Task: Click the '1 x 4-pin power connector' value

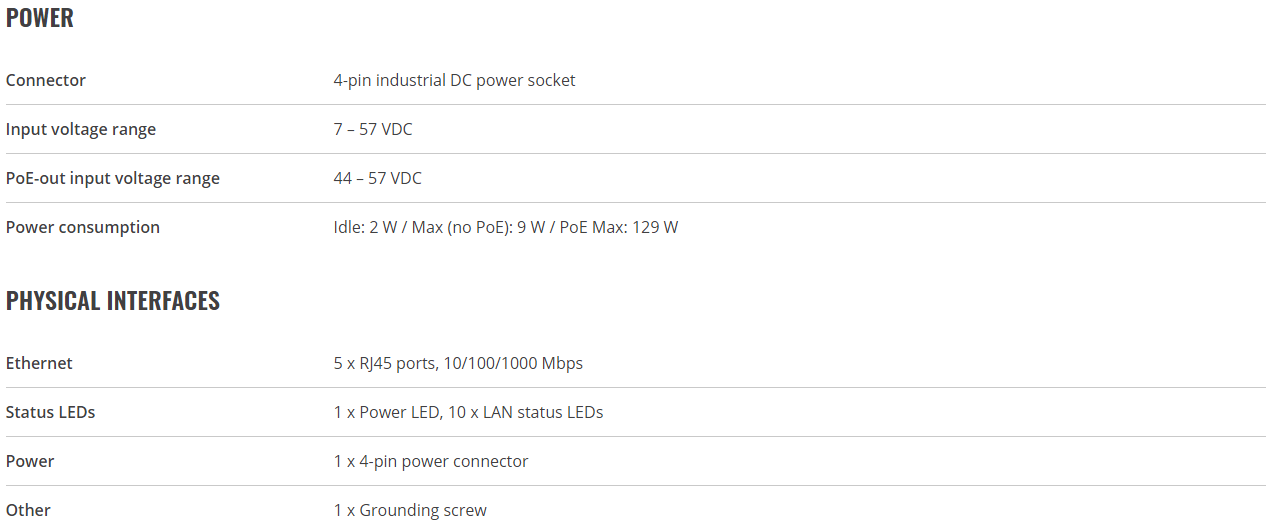Action: (x=431, y=461)
